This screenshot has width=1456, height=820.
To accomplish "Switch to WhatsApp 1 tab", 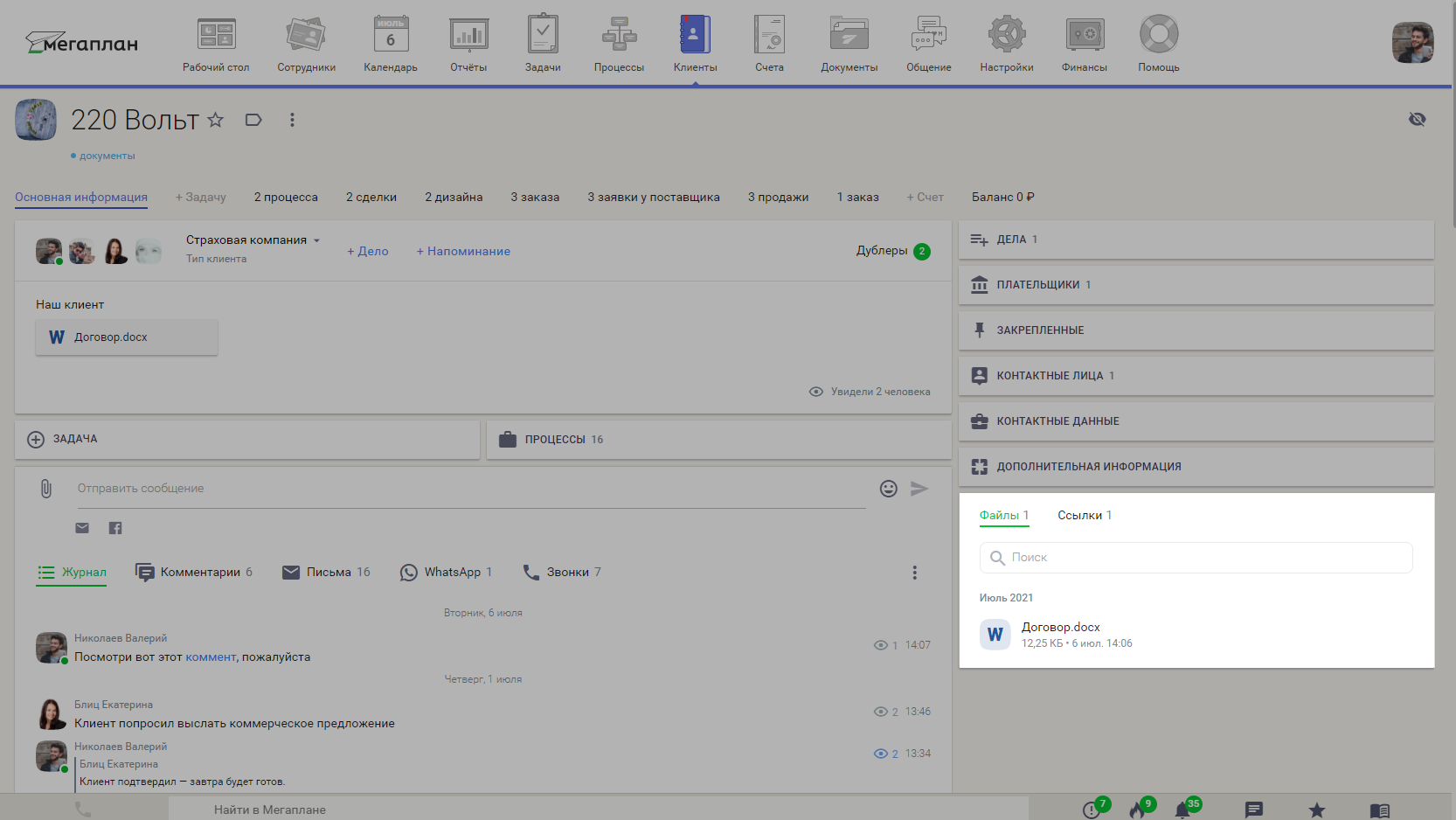I will click(446, 573).
